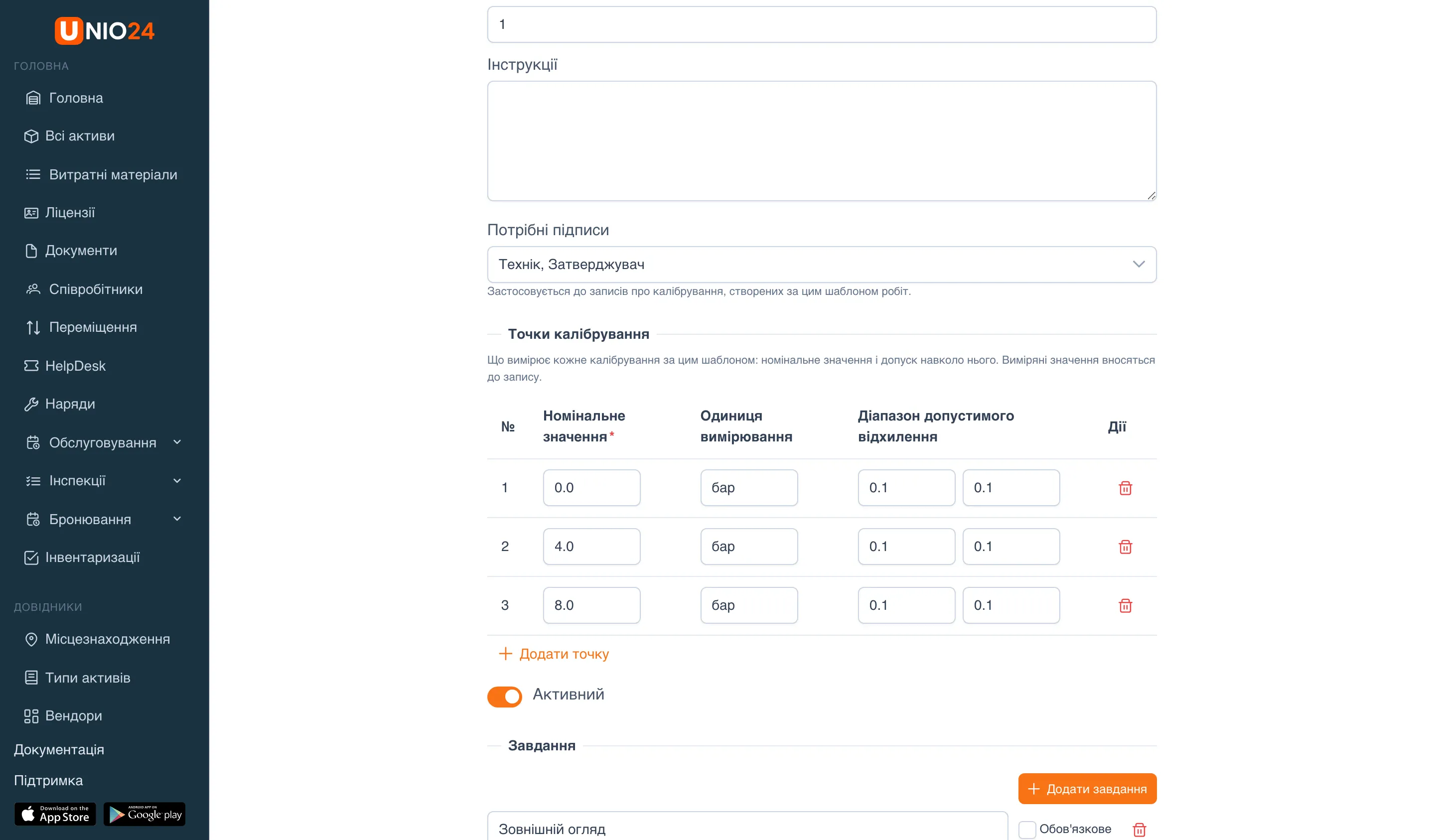Image resolution: width=1435 pixels, height=840 pixels.
Task: Open Вендори directory
Action: coord(63,716)
